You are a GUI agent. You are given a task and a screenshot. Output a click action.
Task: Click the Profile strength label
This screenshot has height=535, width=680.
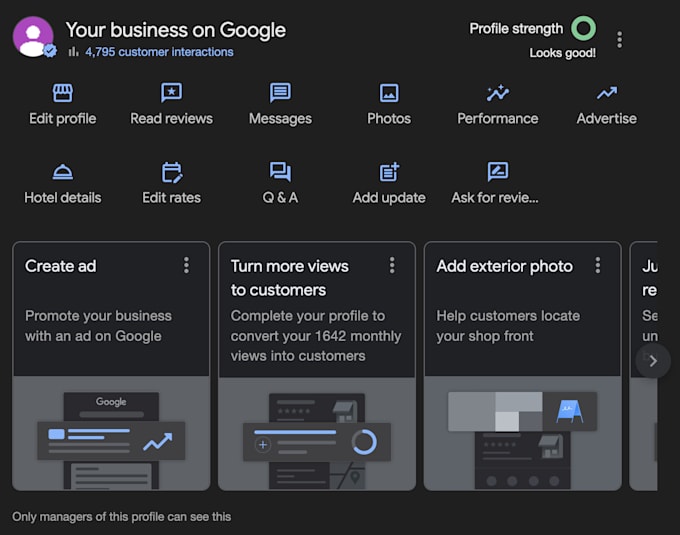tap(516, 29)
